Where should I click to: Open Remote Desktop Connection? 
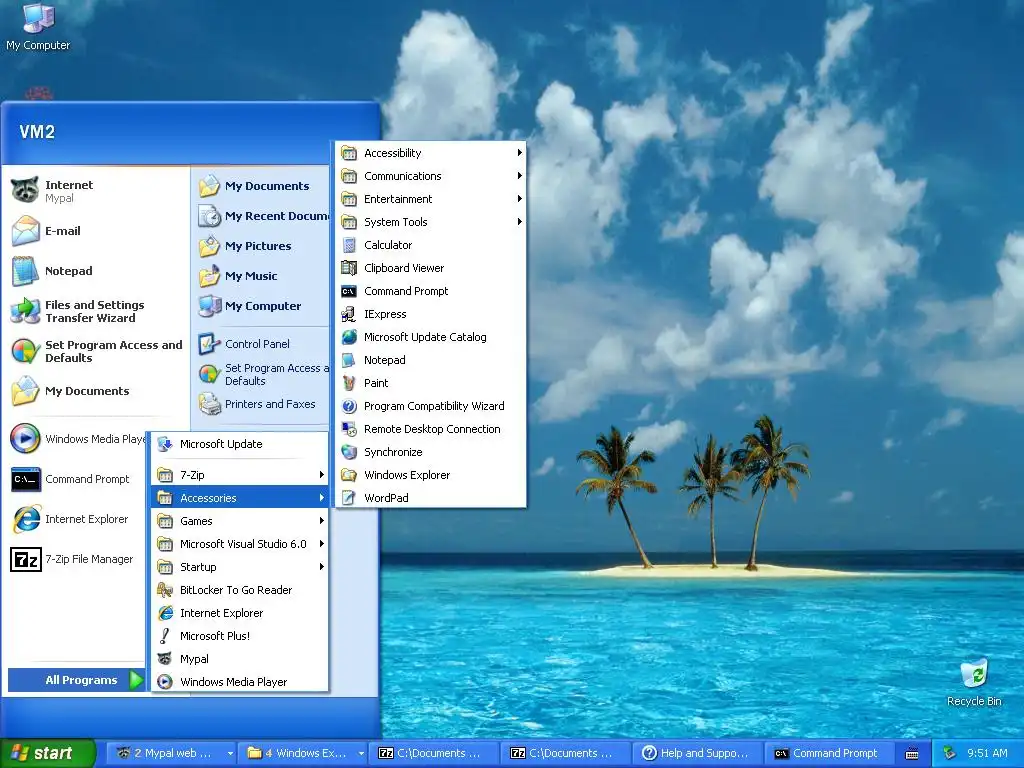tap(430, 429)
